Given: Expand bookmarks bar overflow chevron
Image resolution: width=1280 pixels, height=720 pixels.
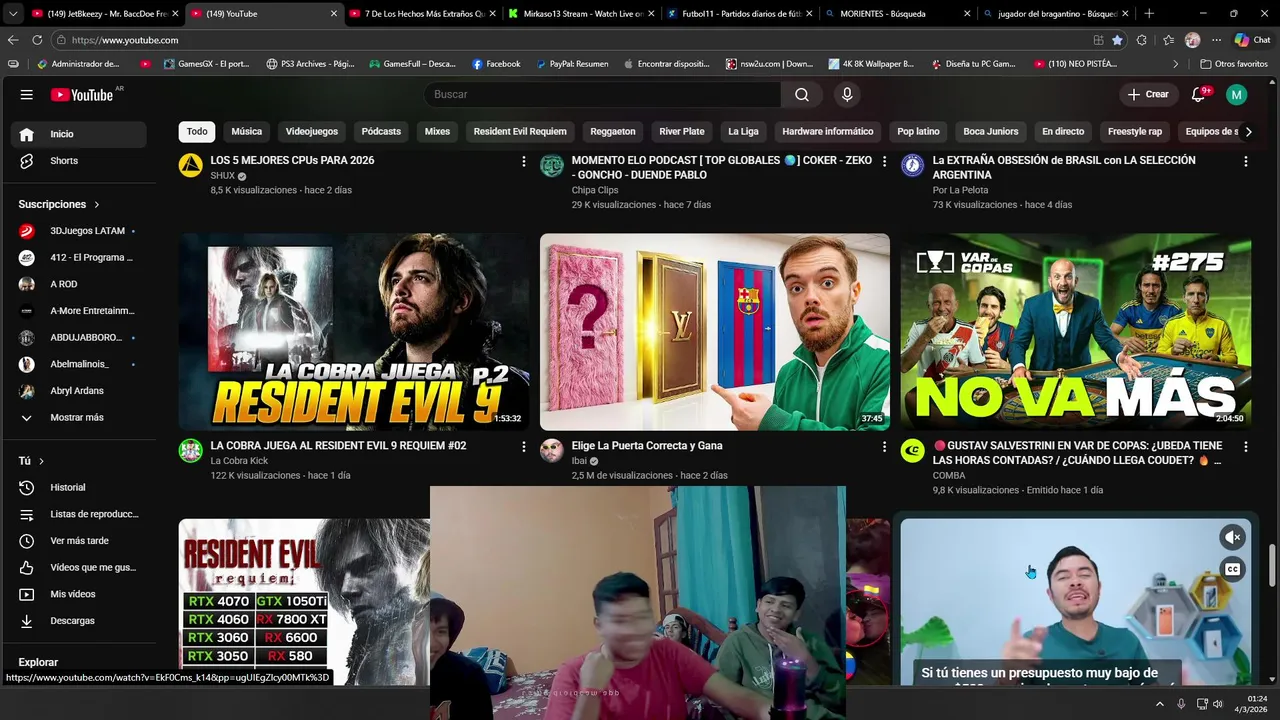Looking at the screenshot, I should tap(1176, 64).
